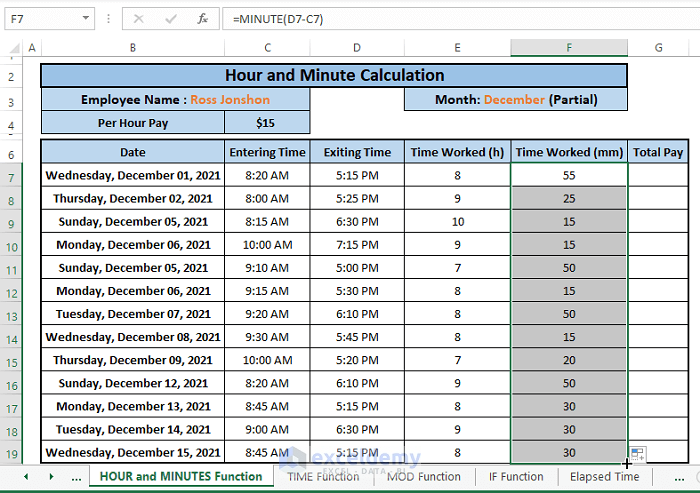Select the $15 pay rate cell
Screen dimensions: 700x493
click(267, 123)
